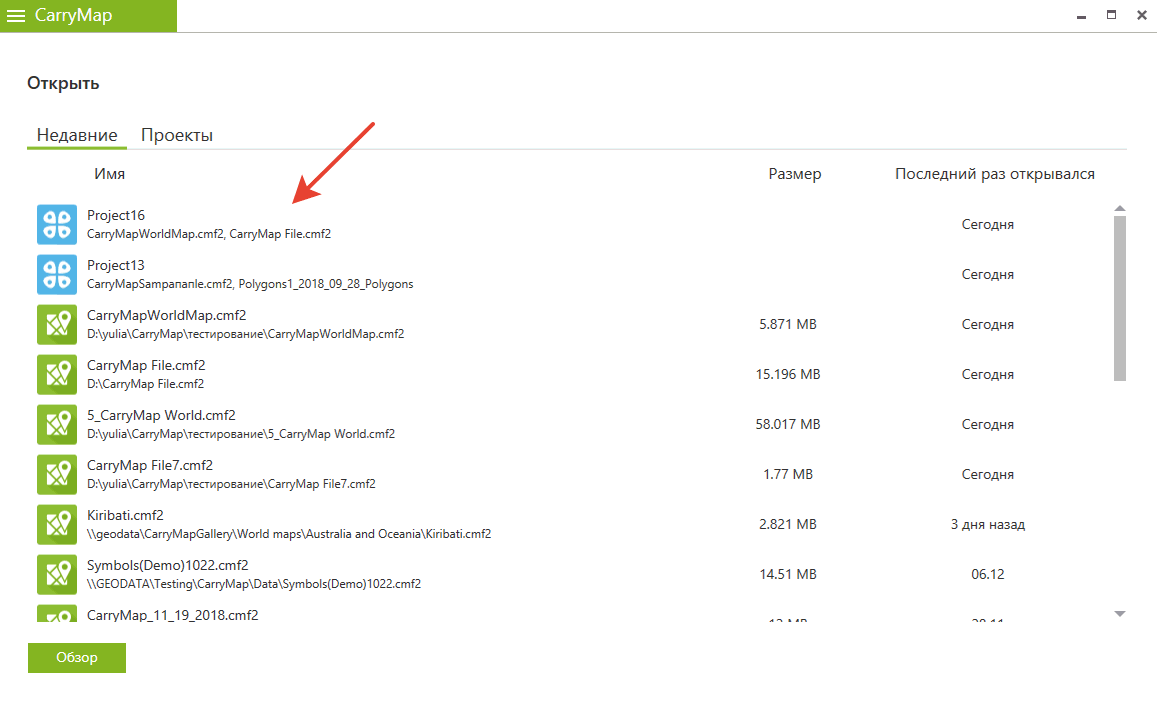Screen dimensions: 1157x715
Task: Select the CarryMap File.cmf2 file name
Action: tap(146, 366)
